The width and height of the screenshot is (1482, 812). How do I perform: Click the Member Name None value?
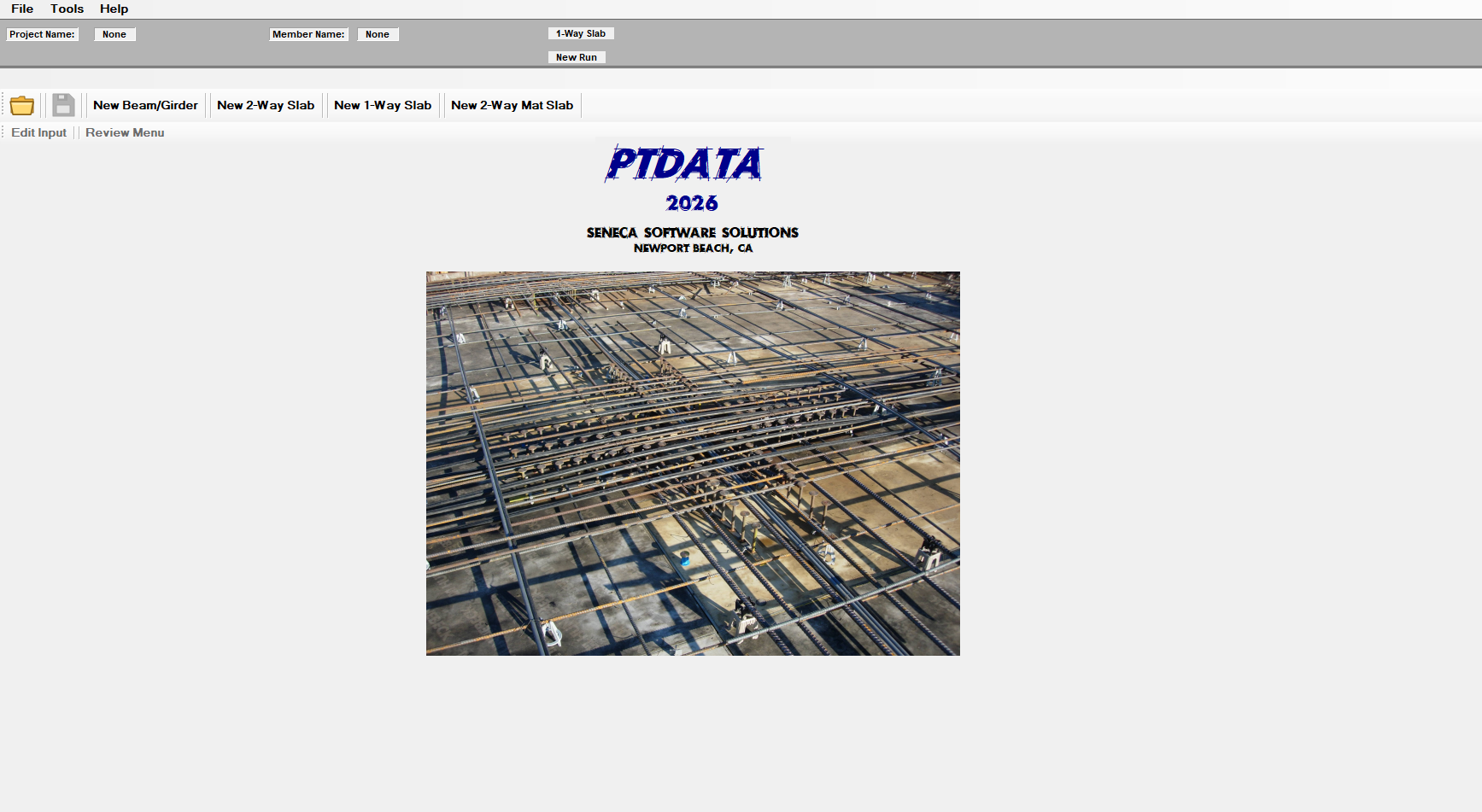pos(378,34)
